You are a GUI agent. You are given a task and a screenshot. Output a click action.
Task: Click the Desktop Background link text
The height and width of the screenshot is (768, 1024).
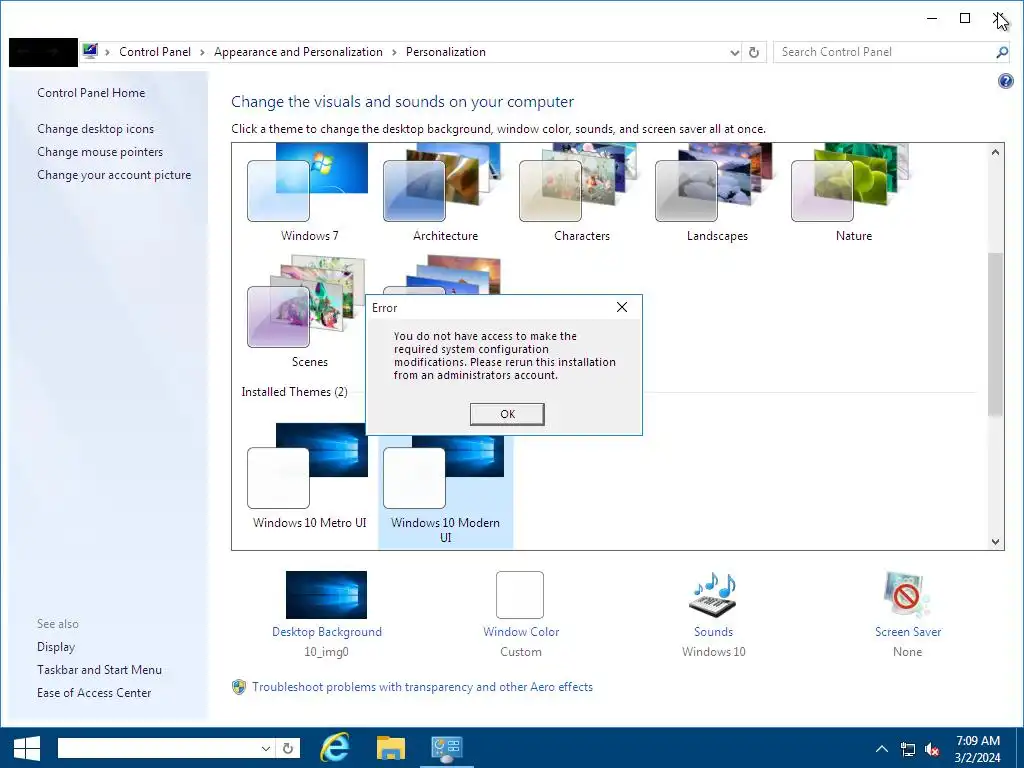pyautogui.click(x=327, y=632)
